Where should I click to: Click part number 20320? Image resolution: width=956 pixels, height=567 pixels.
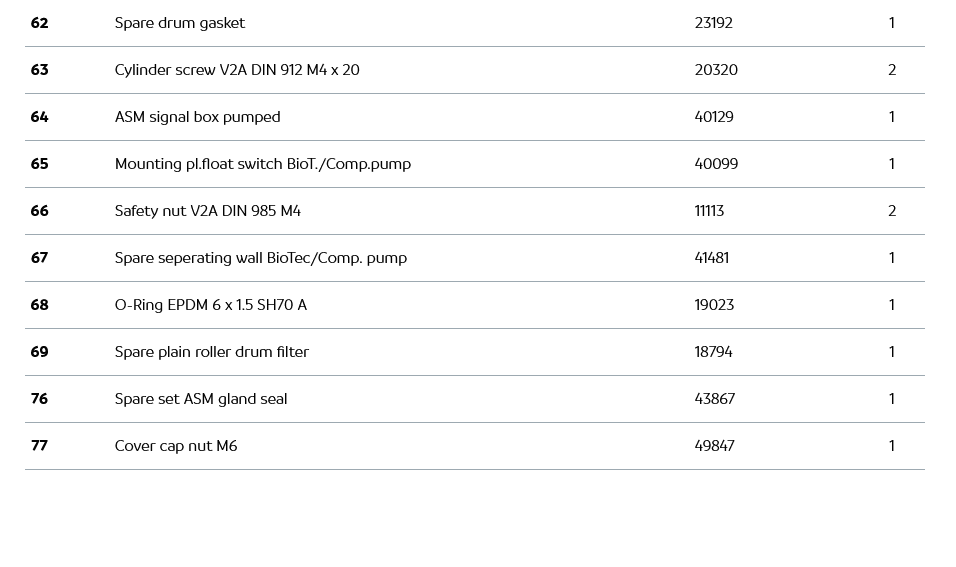716,70
